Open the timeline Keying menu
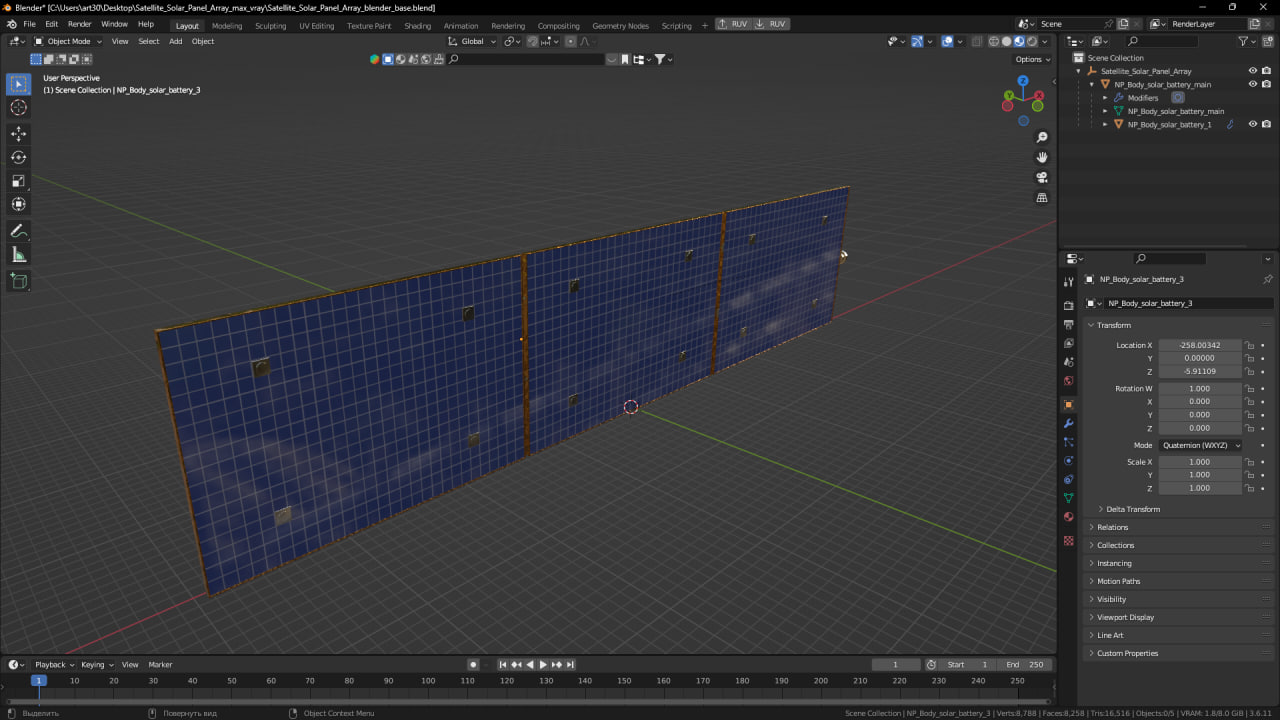This screenshot has width=1280, height=720. 96,664
